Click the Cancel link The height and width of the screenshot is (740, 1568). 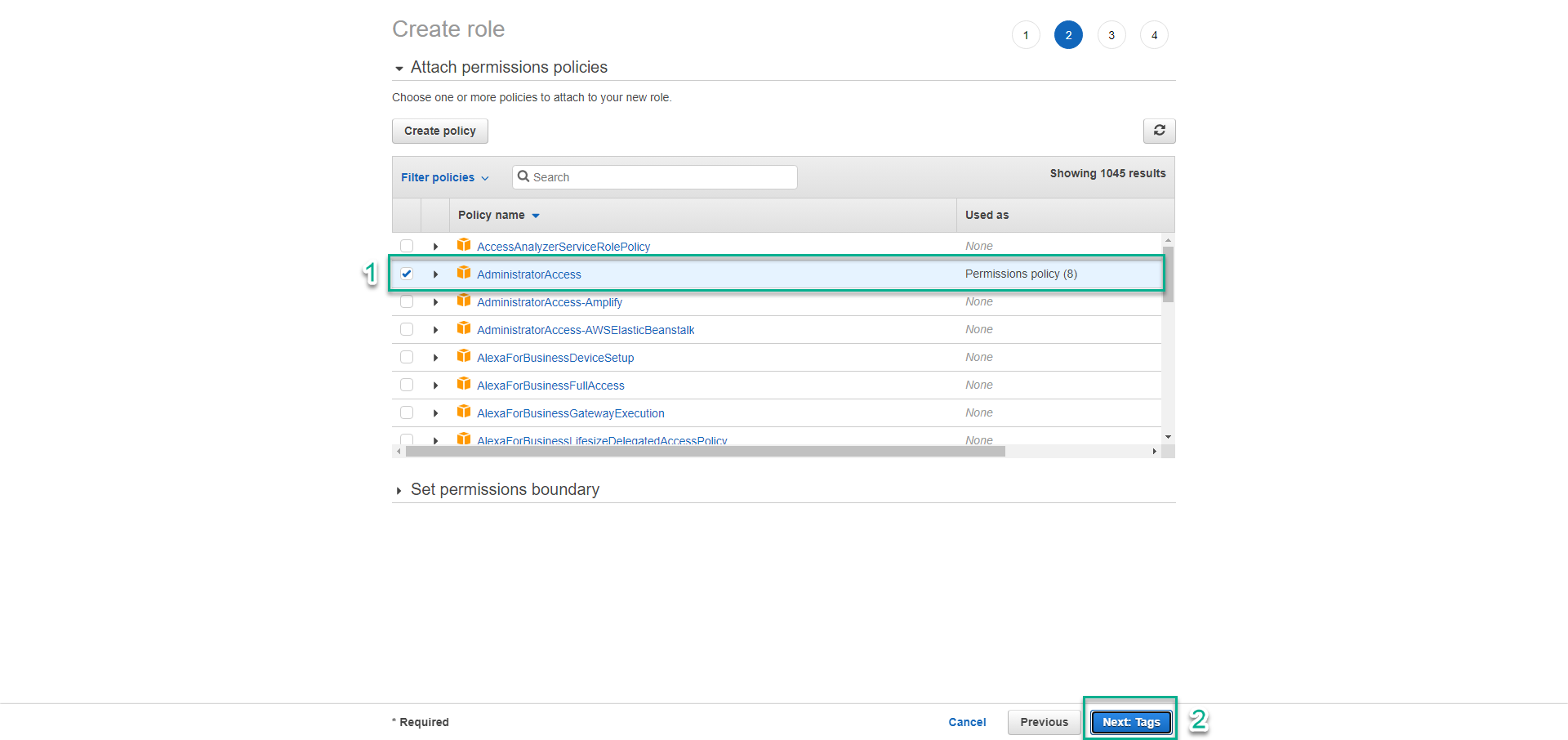967,722
